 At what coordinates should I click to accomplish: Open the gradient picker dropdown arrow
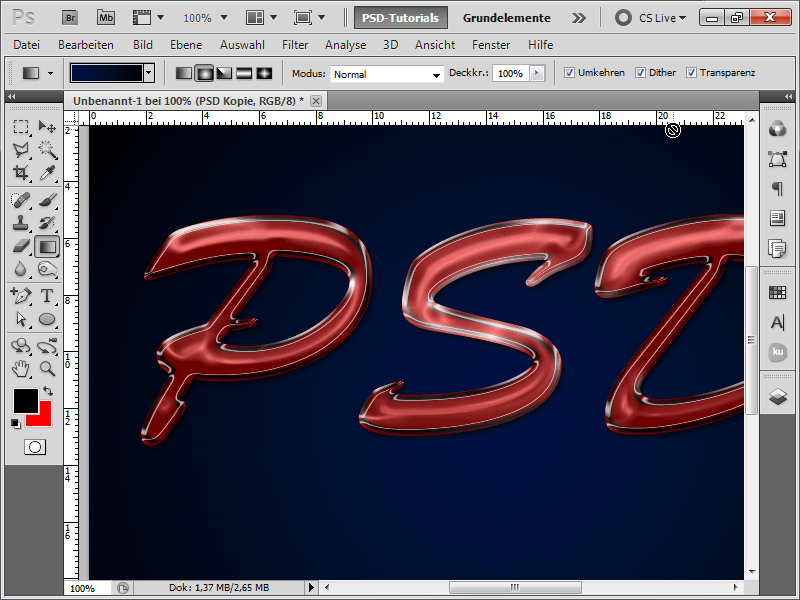click(149, 73)
